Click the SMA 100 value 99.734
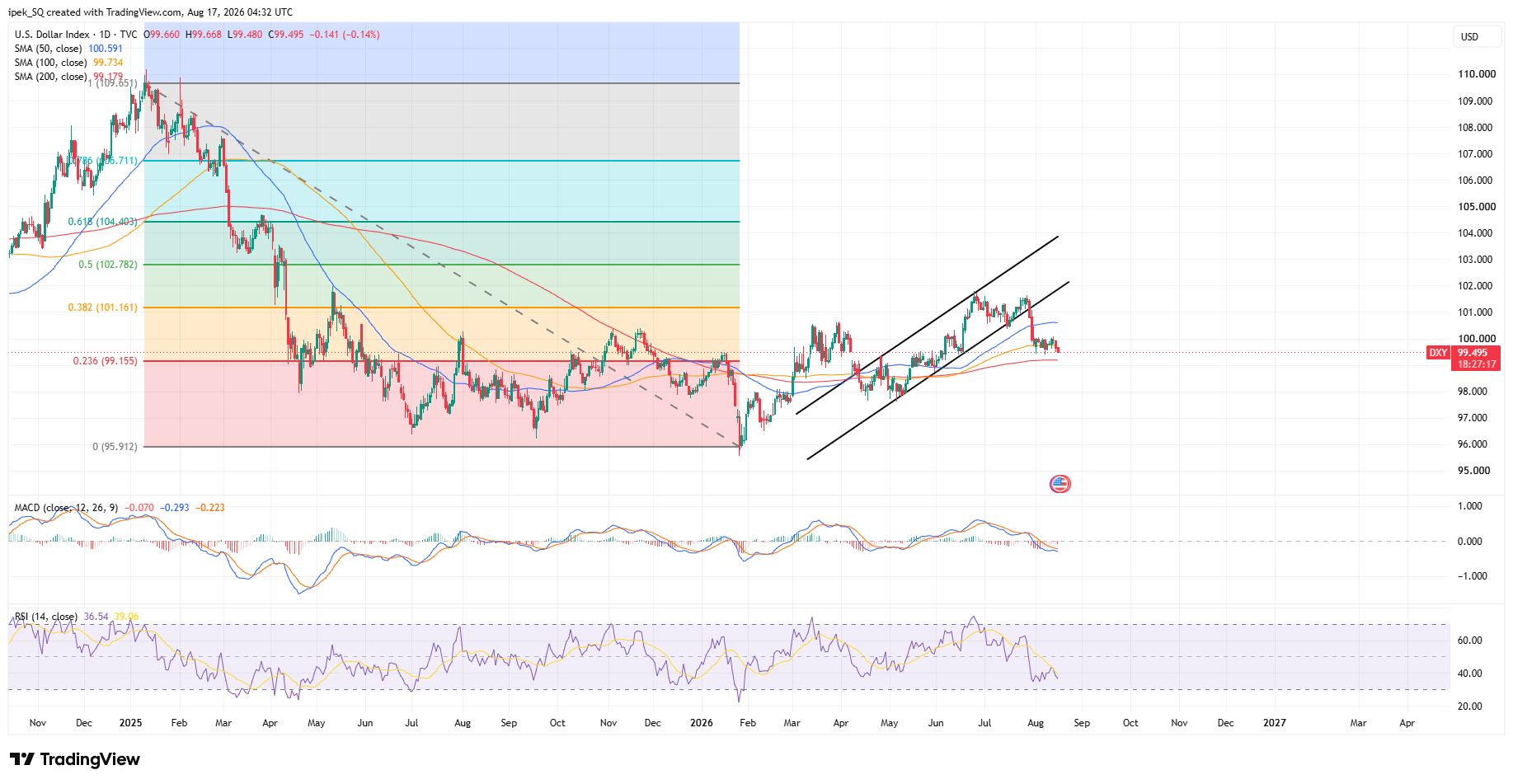The width and height of the screenshot is (1513, 784). [108, 63]
